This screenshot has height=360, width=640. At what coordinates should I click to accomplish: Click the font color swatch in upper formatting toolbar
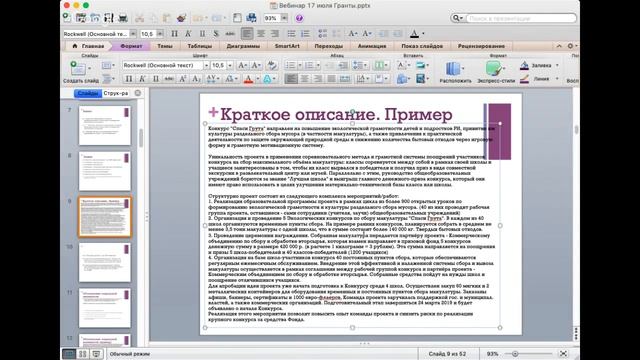click(414, 34)
